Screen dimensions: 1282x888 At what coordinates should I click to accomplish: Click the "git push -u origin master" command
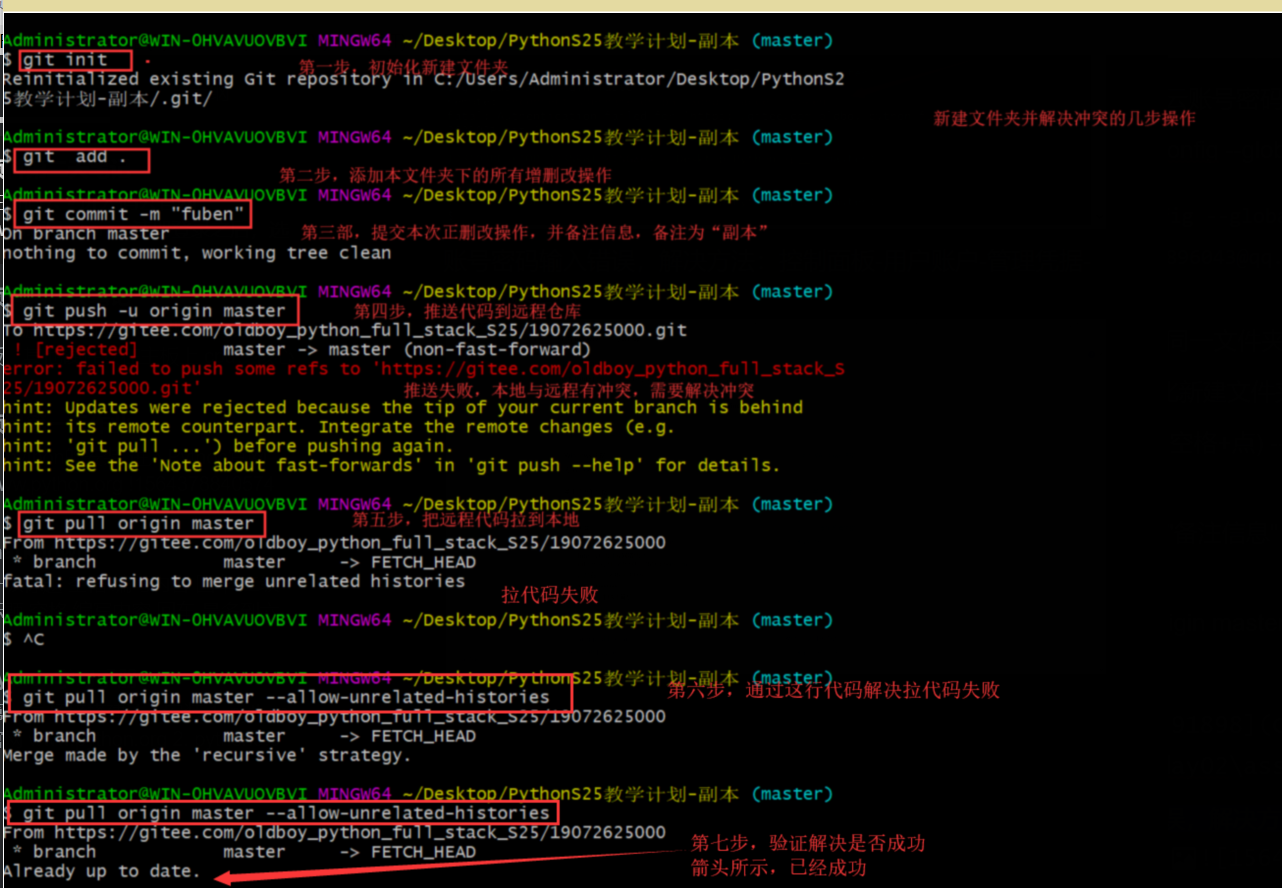coord(154,311)
